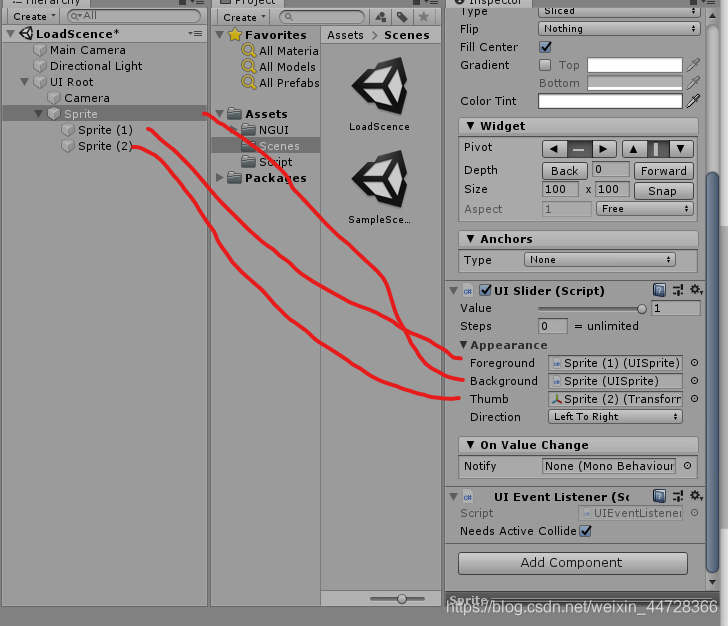Open UI Event Listener gear menu
This screenshot has width=728, height=626.
(x=696, y=496)
